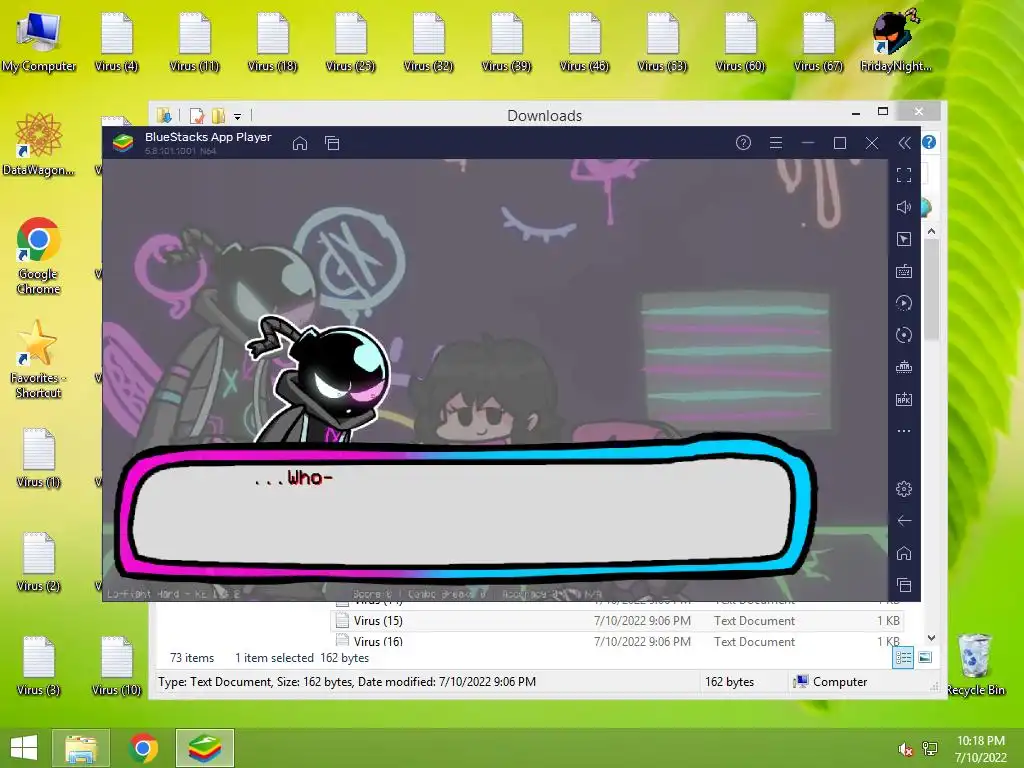The width and height of the screenshot is (1024, 768).
Task: Switch Downloads to large thumbnails view
Action: (x=925, y=658)
